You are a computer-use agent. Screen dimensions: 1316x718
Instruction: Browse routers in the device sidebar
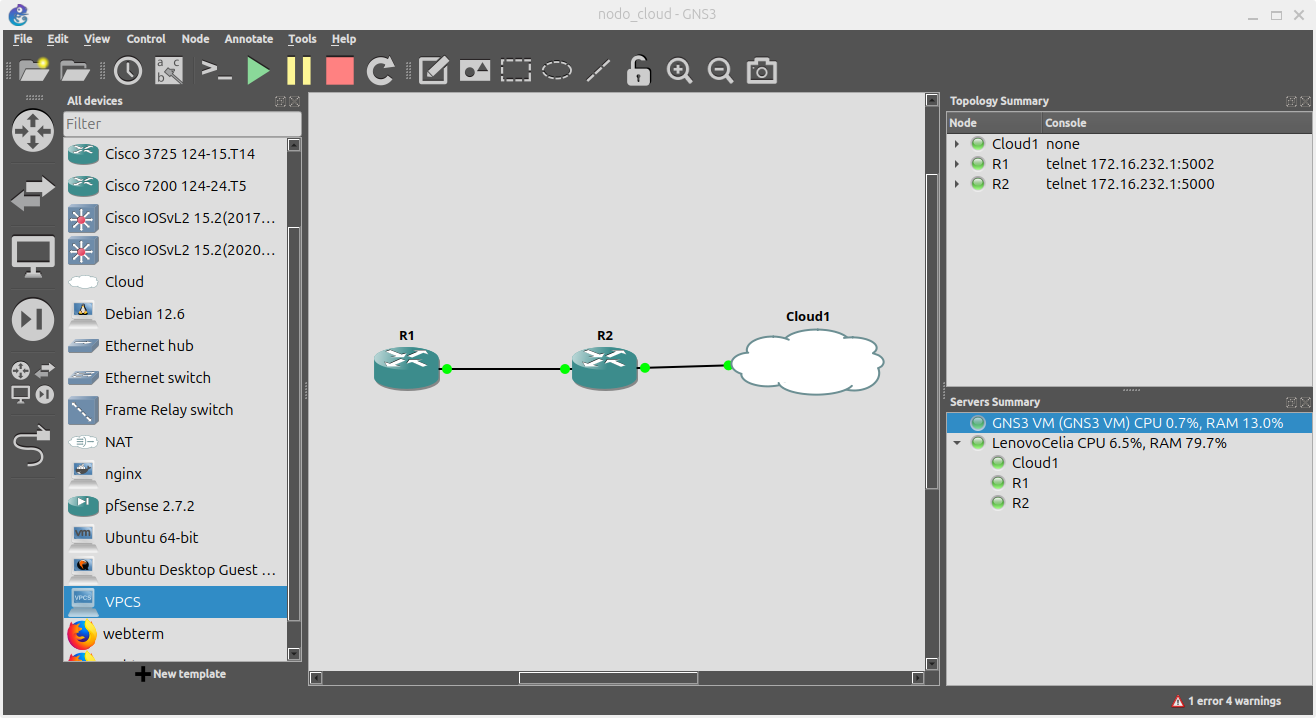coord(33,131)
